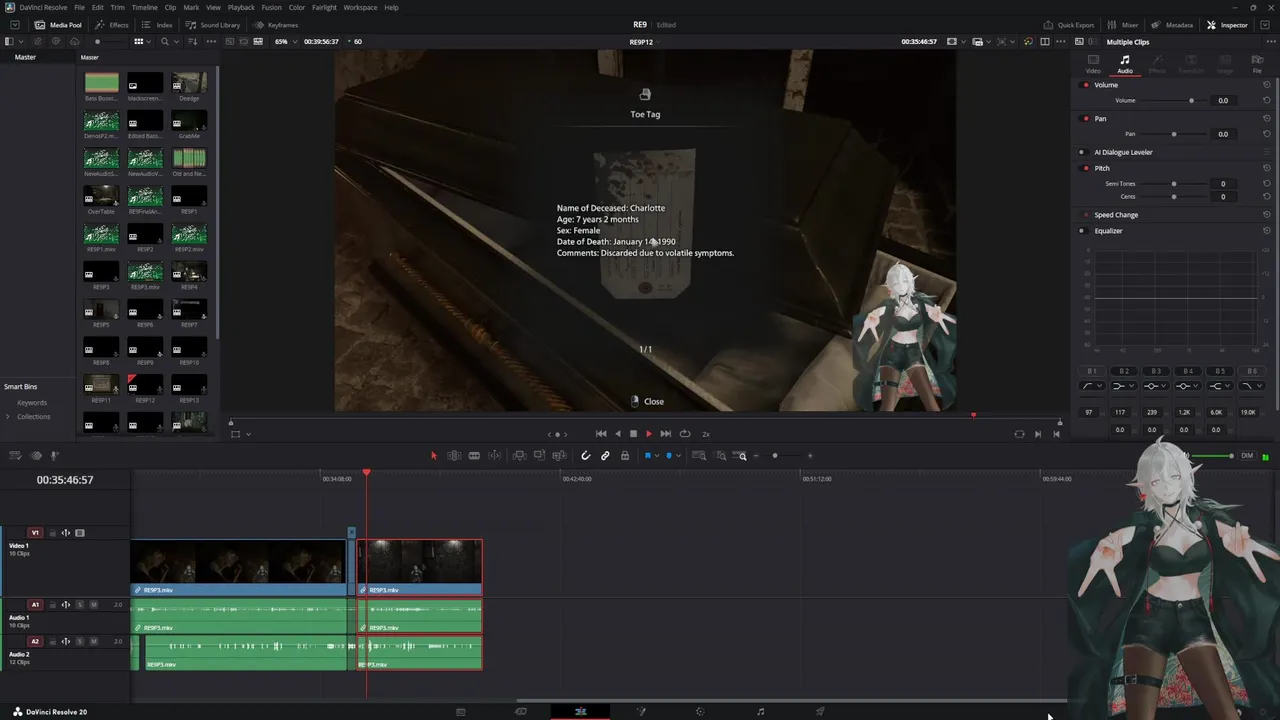This screenshot has height=720, width=1280.
Task: Open the Color page
Action: coord(700,712)
